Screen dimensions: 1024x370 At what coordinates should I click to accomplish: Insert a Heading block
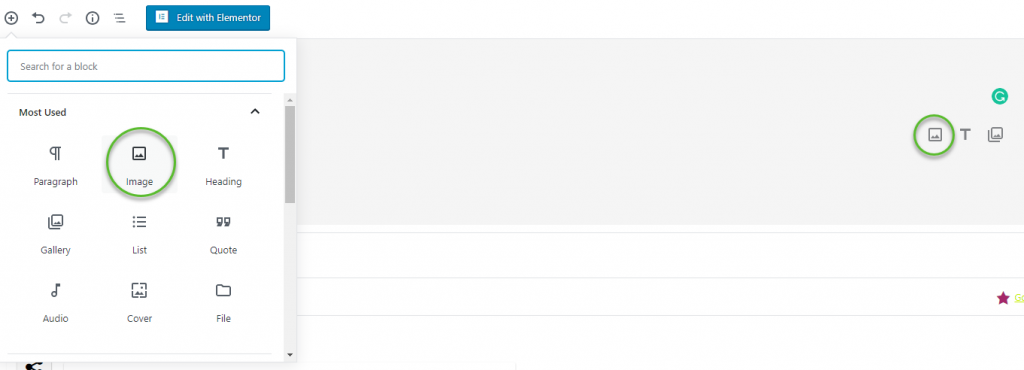(x=223, y=166)
